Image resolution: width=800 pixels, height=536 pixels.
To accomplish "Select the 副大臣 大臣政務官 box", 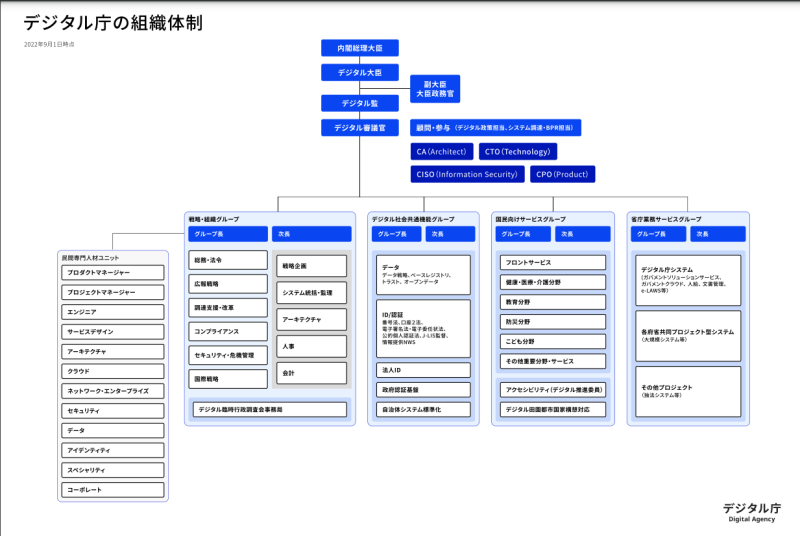I will click(x=434, y=88).
